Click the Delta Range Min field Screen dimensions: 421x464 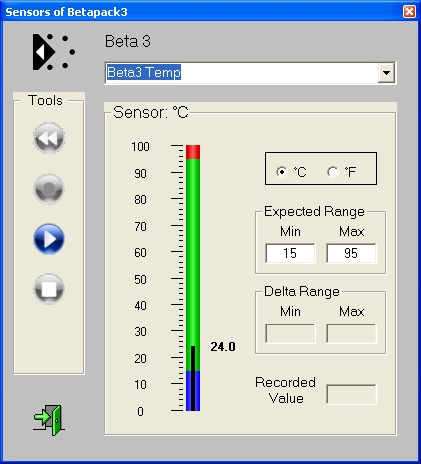[290, 333]
